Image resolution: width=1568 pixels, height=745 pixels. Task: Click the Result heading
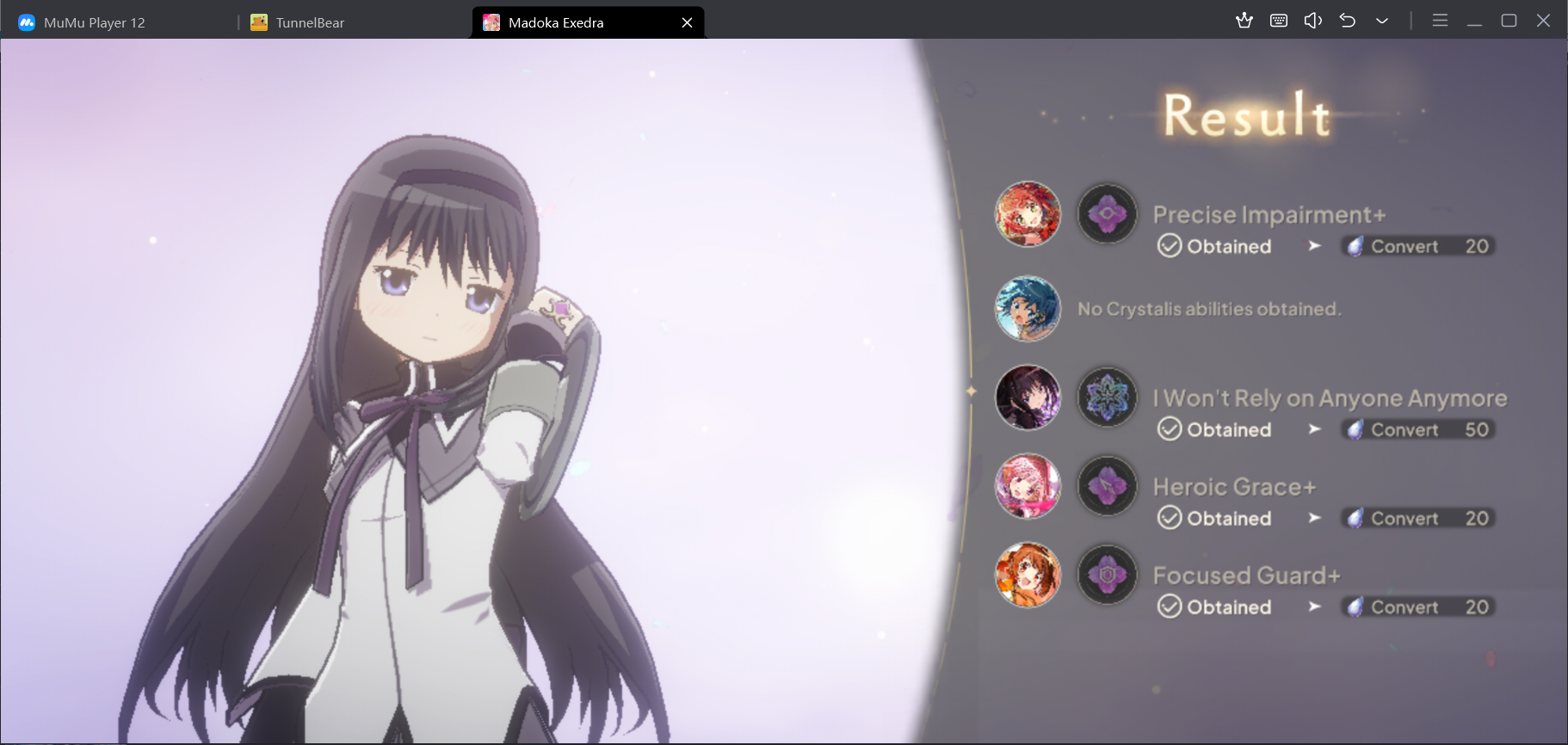click(x=1246, y=115)
